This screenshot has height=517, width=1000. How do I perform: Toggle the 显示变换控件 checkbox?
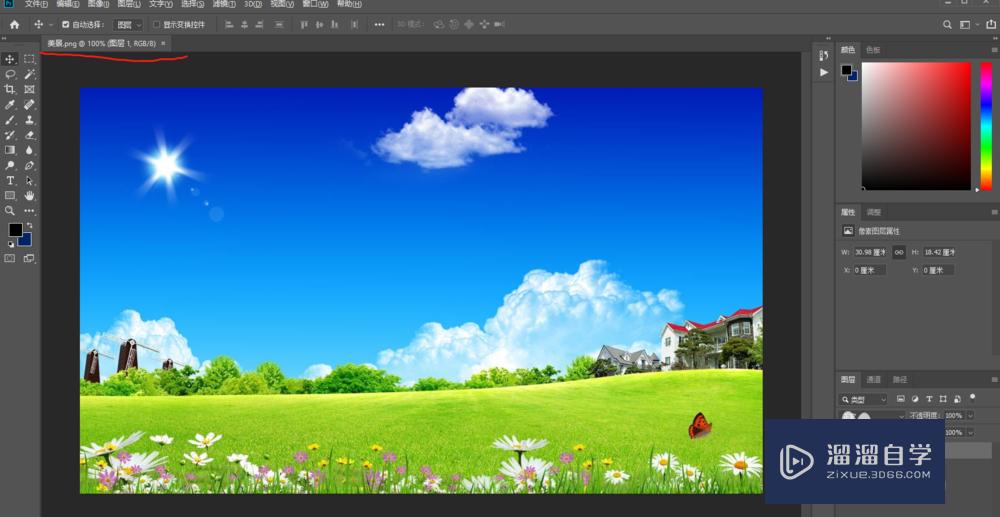(156, 25)
